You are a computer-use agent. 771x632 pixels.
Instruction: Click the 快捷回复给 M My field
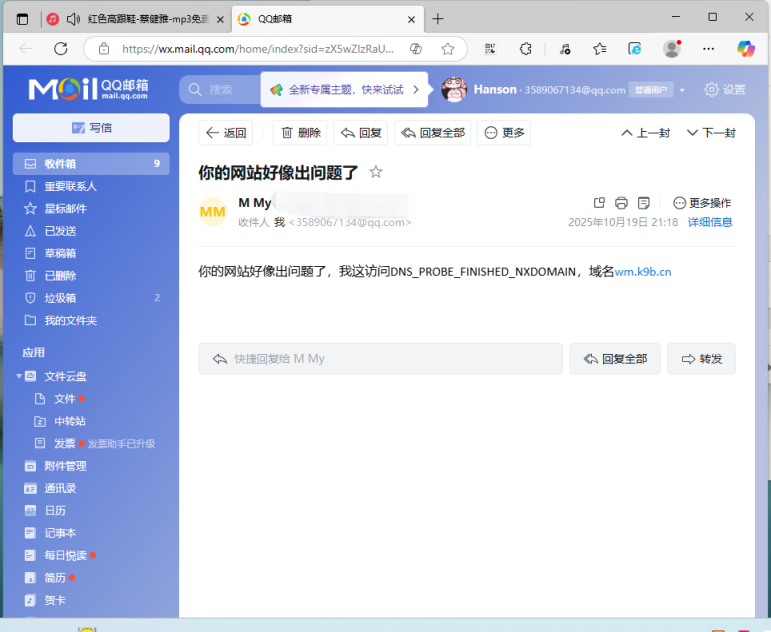(380, 359)
